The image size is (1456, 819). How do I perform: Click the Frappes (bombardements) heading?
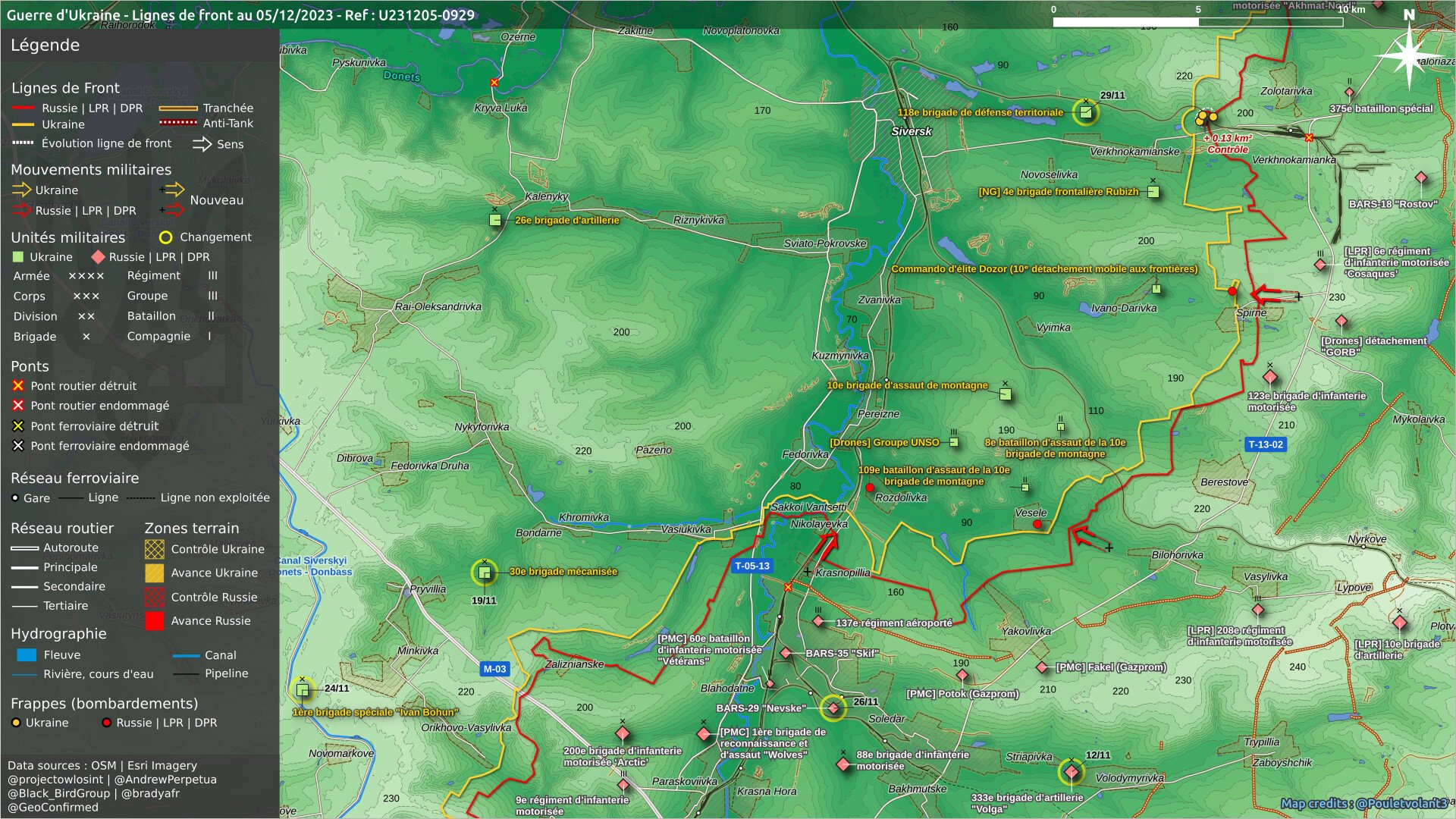[x=104, y=704]
